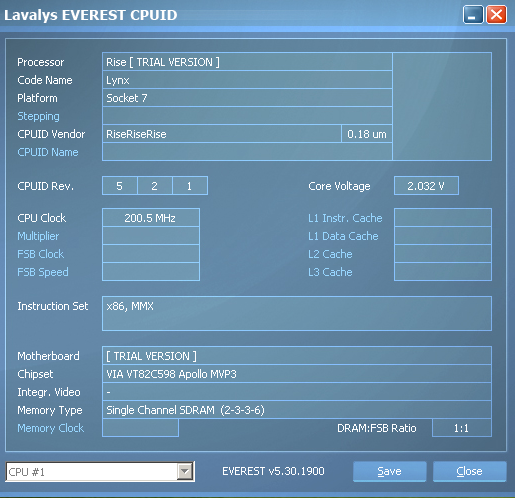Click the Chipset value 'VIA VT82C598 Apollo MVP3'

coord(297,374)
